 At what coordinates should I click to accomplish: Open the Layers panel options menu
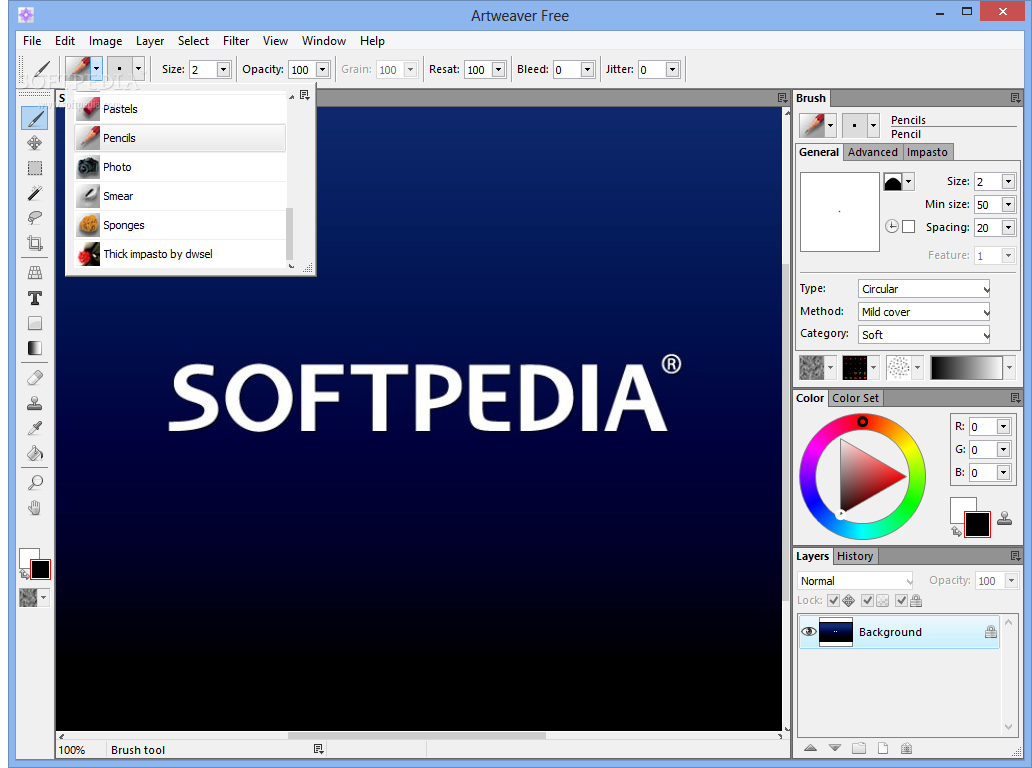(x=1015, y=556)
